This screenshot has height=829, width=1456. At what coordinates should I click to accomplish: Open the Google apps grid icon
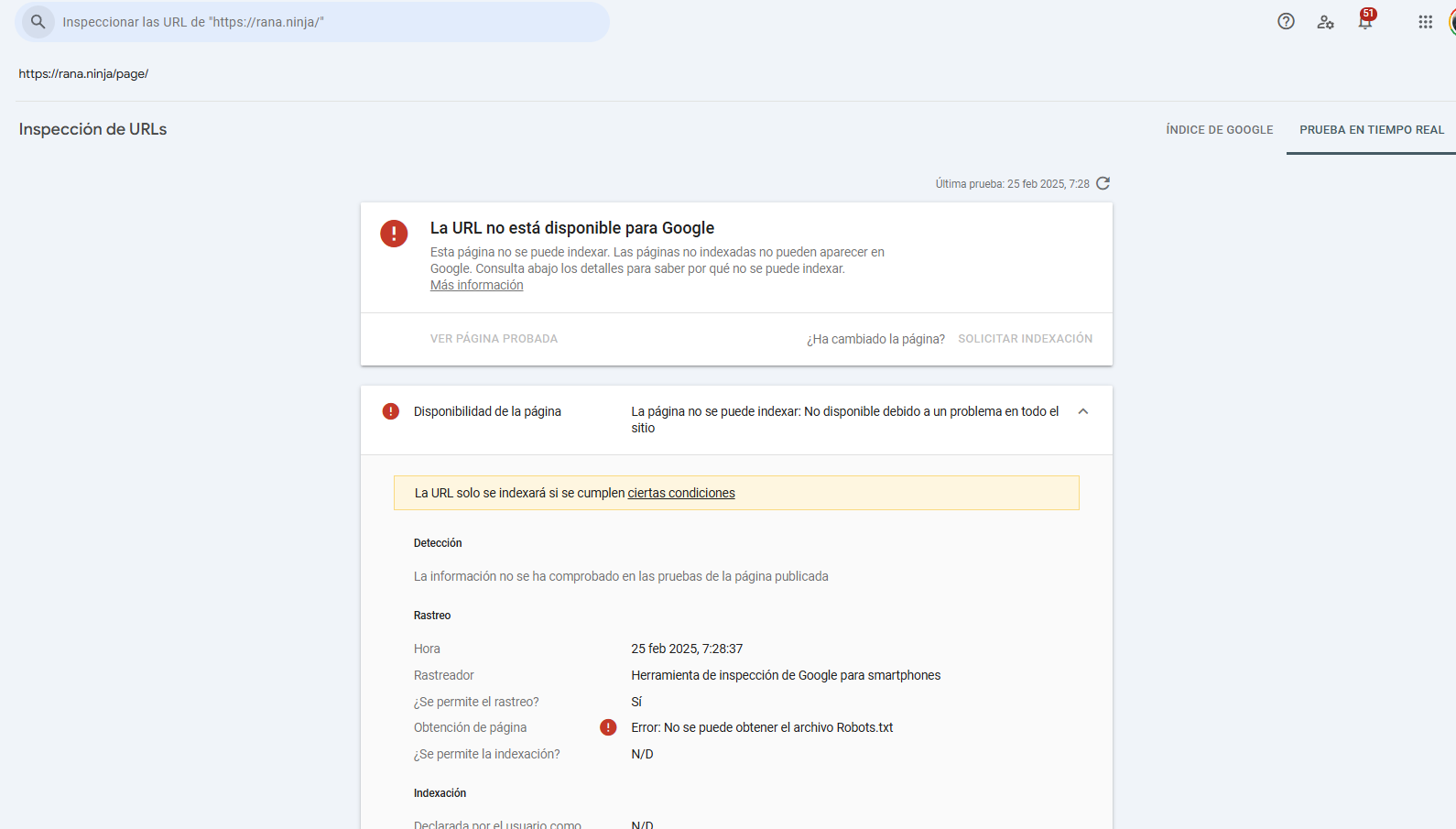pos(1425,22)
